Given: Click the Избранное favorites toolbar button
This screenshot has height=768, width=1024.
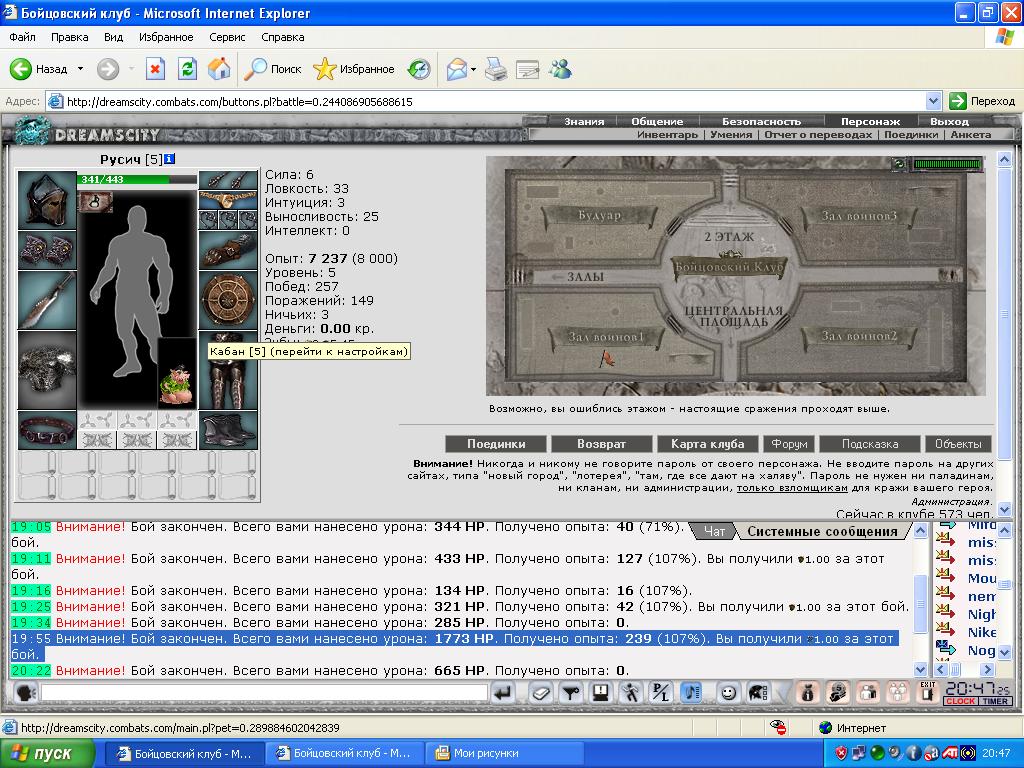Looking at the screenshot, I should [x=354, y=69].
